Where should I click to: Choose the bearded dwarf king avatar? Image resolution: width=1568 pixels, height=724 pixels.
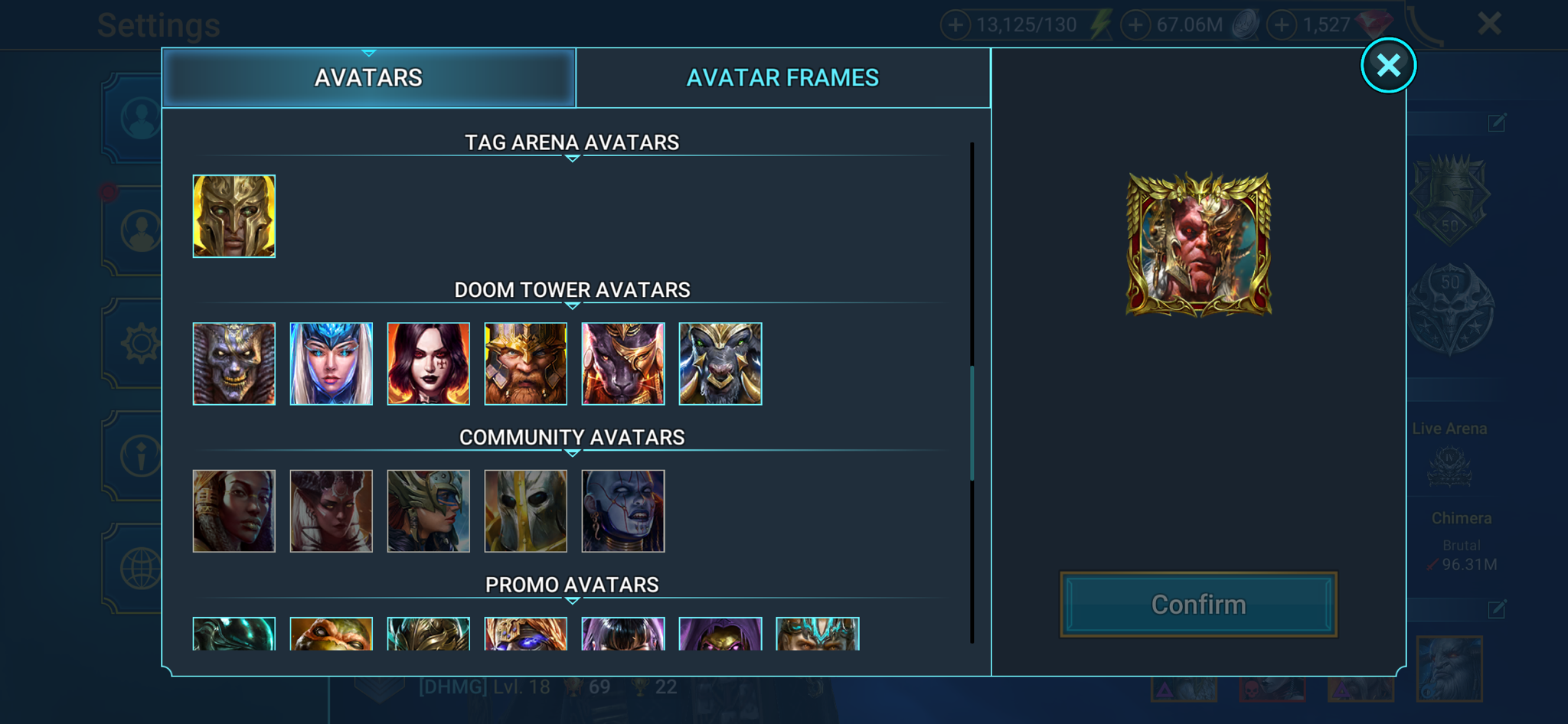click(525, 364)
